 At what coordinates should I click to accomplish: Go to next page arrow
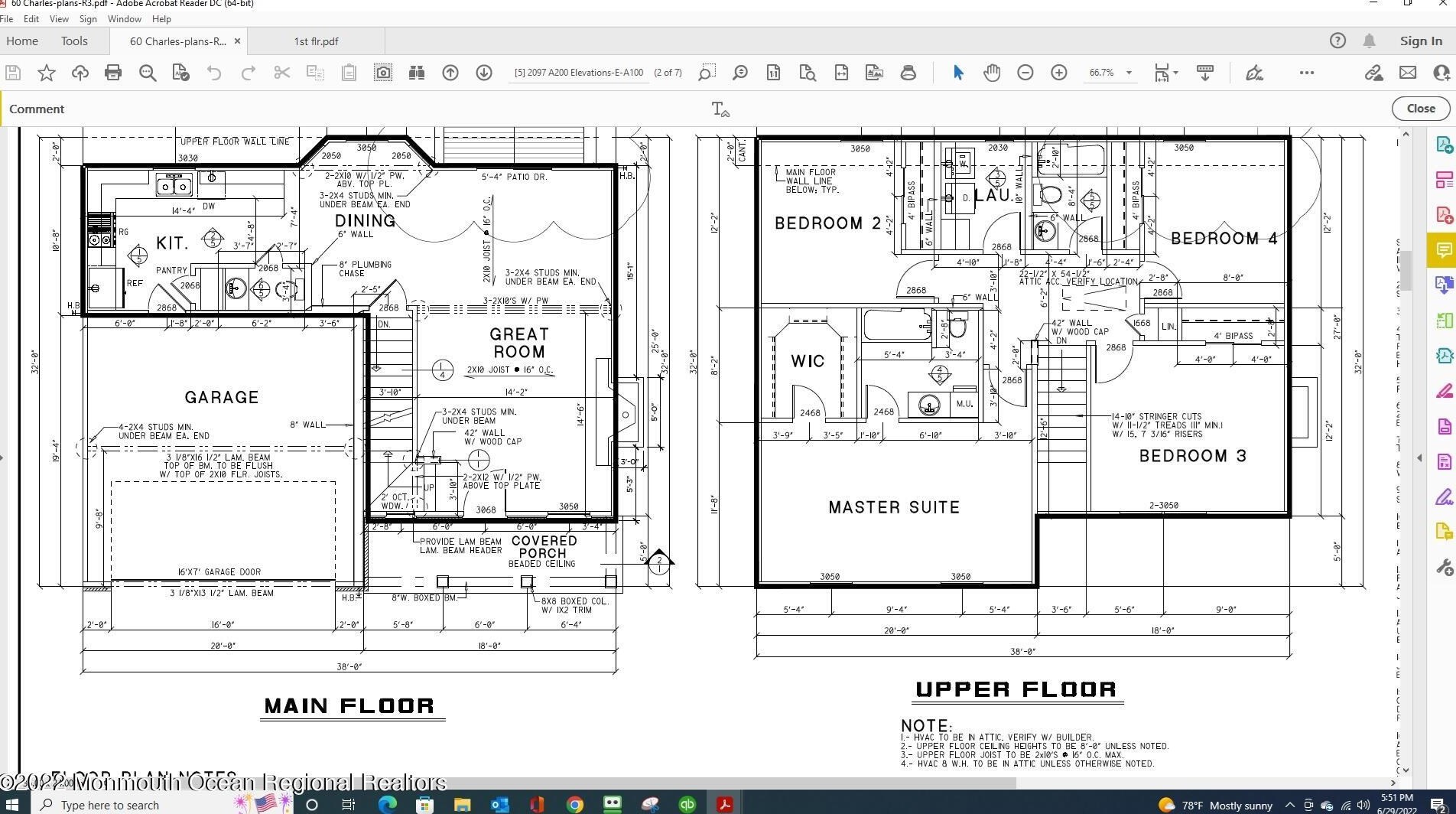click(484, 73)
